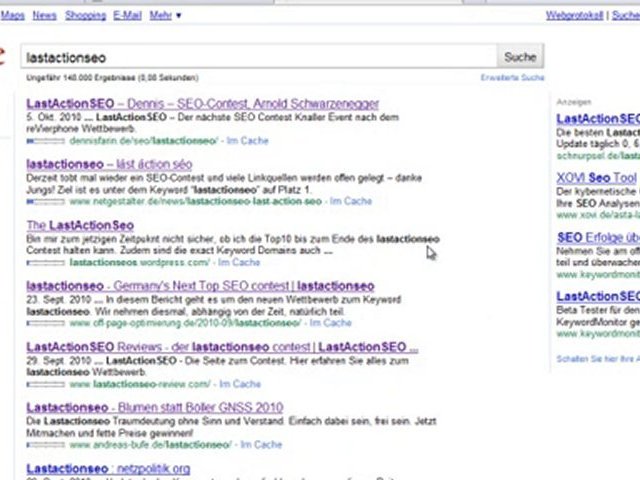Open "Lastactionseo - Blumen statt Böller" result

coord(154,408)
